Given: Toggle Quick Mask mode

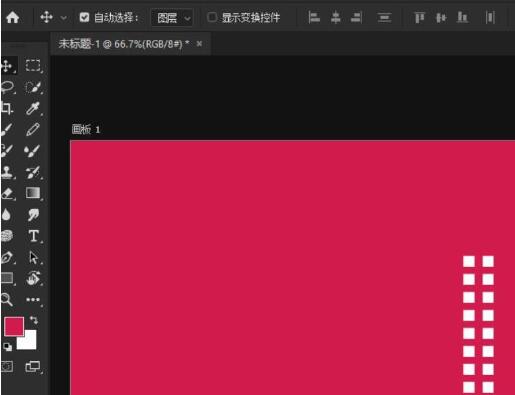Looking at the screenshot, I should point(7,366).
